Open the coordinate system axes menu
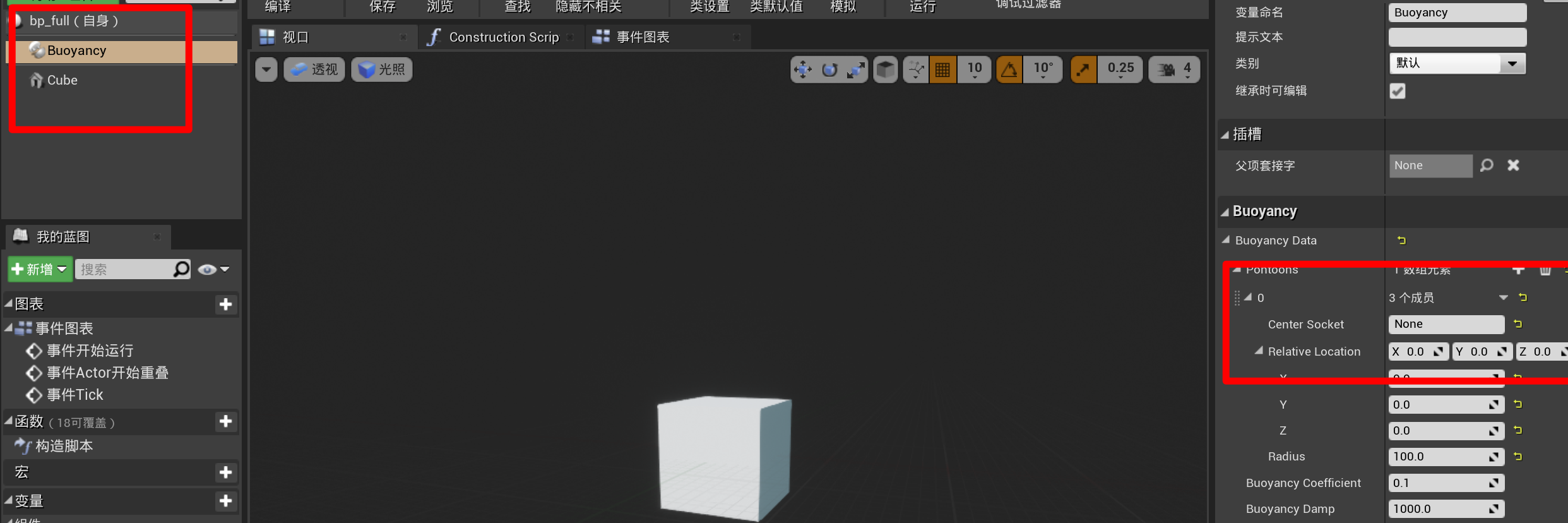1568x523 pixels. (916, 69)
